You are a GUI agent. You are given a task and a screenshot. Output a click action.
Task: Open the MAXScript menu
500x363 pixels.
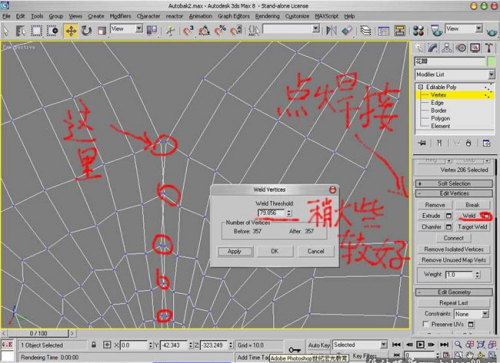tap(326, 16)
